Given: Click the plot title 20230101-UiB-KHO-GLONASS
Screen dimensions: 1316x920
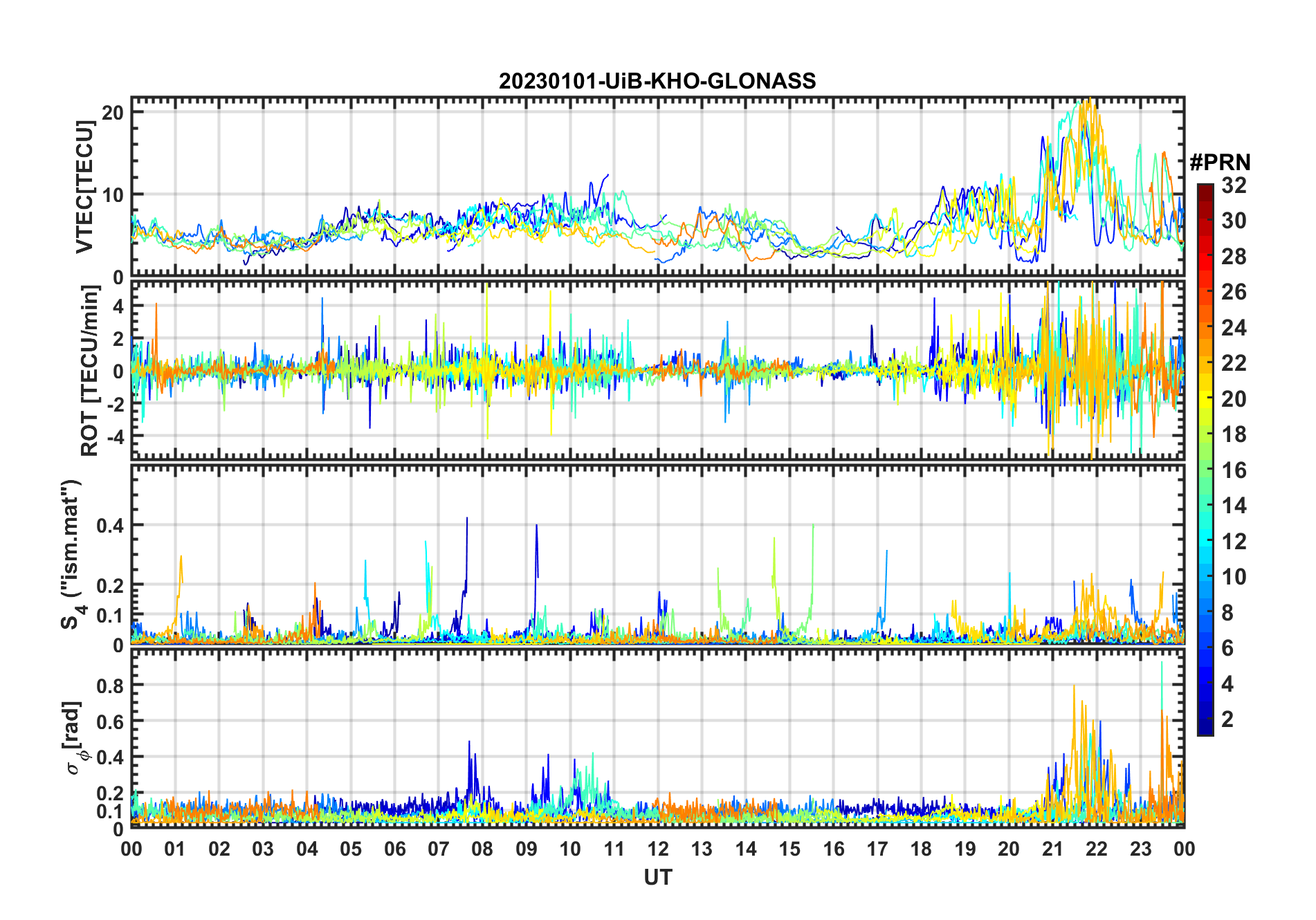Looking at the screenshot, I should (657, 82).
